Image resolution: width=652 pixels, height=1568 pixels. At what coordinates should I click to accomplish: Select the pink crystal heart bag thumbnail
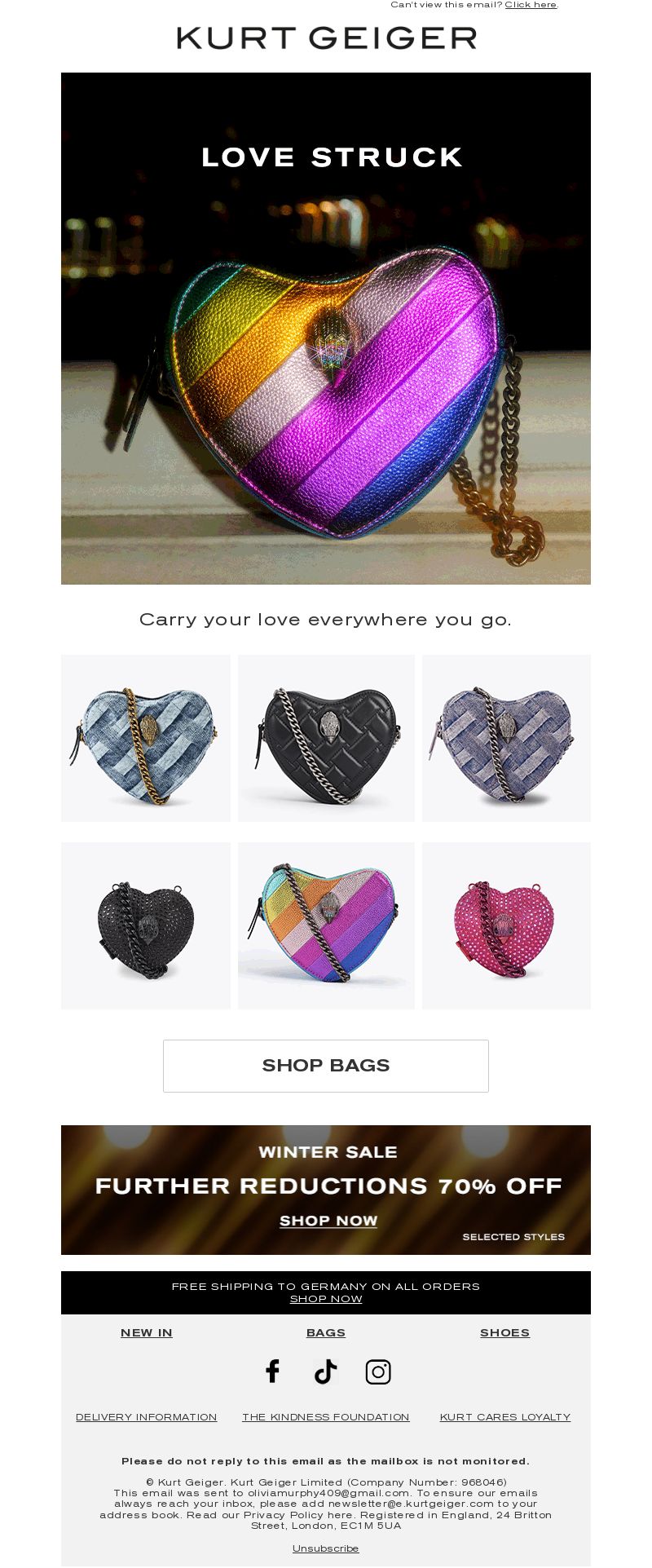[506, 925]
